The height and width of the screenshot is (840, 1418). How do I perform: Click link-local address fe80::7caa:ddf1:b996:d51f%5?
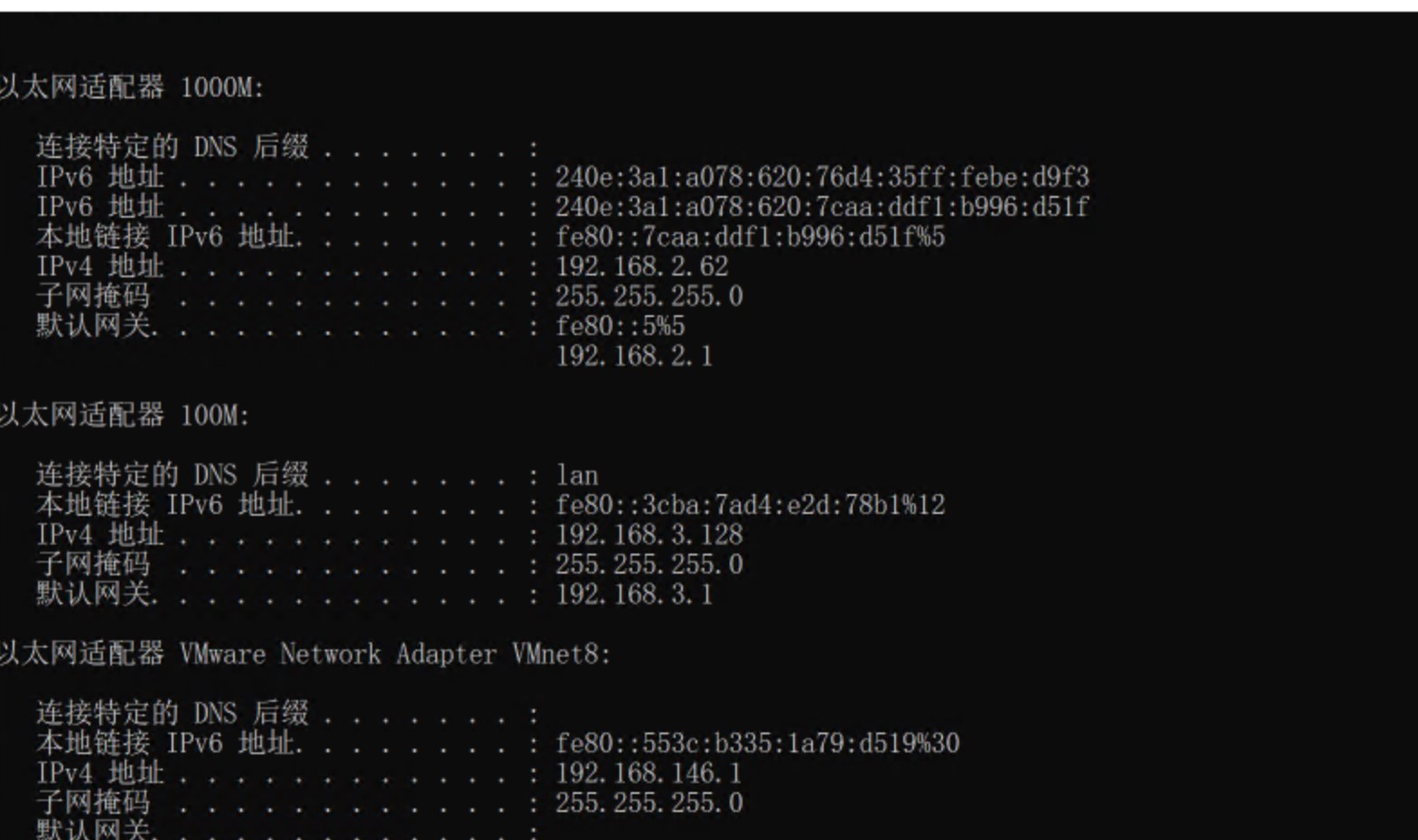(750, 237)
